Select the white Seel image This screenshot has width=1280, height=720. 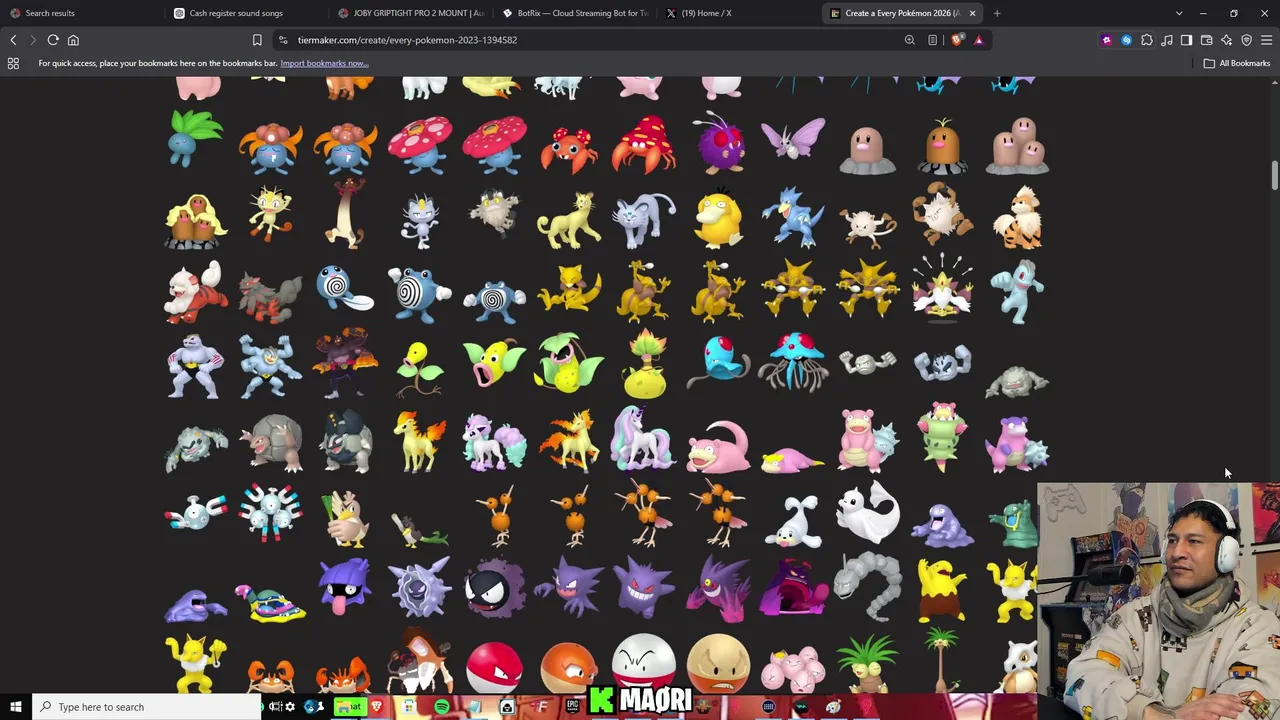tap(793, 520)
